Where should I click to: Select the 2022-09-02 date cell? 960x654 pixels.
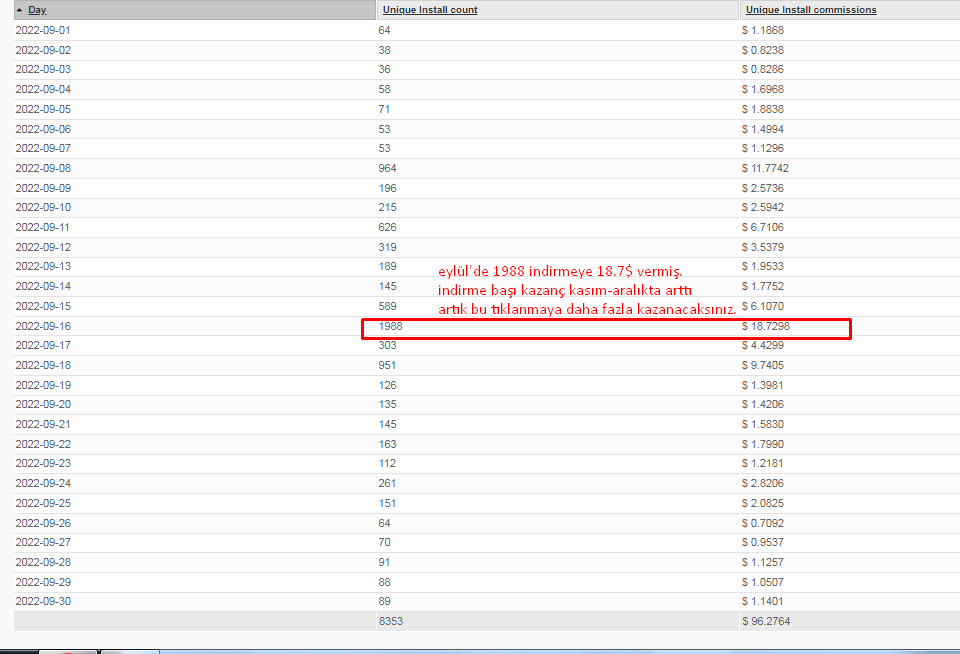point(43,50)
